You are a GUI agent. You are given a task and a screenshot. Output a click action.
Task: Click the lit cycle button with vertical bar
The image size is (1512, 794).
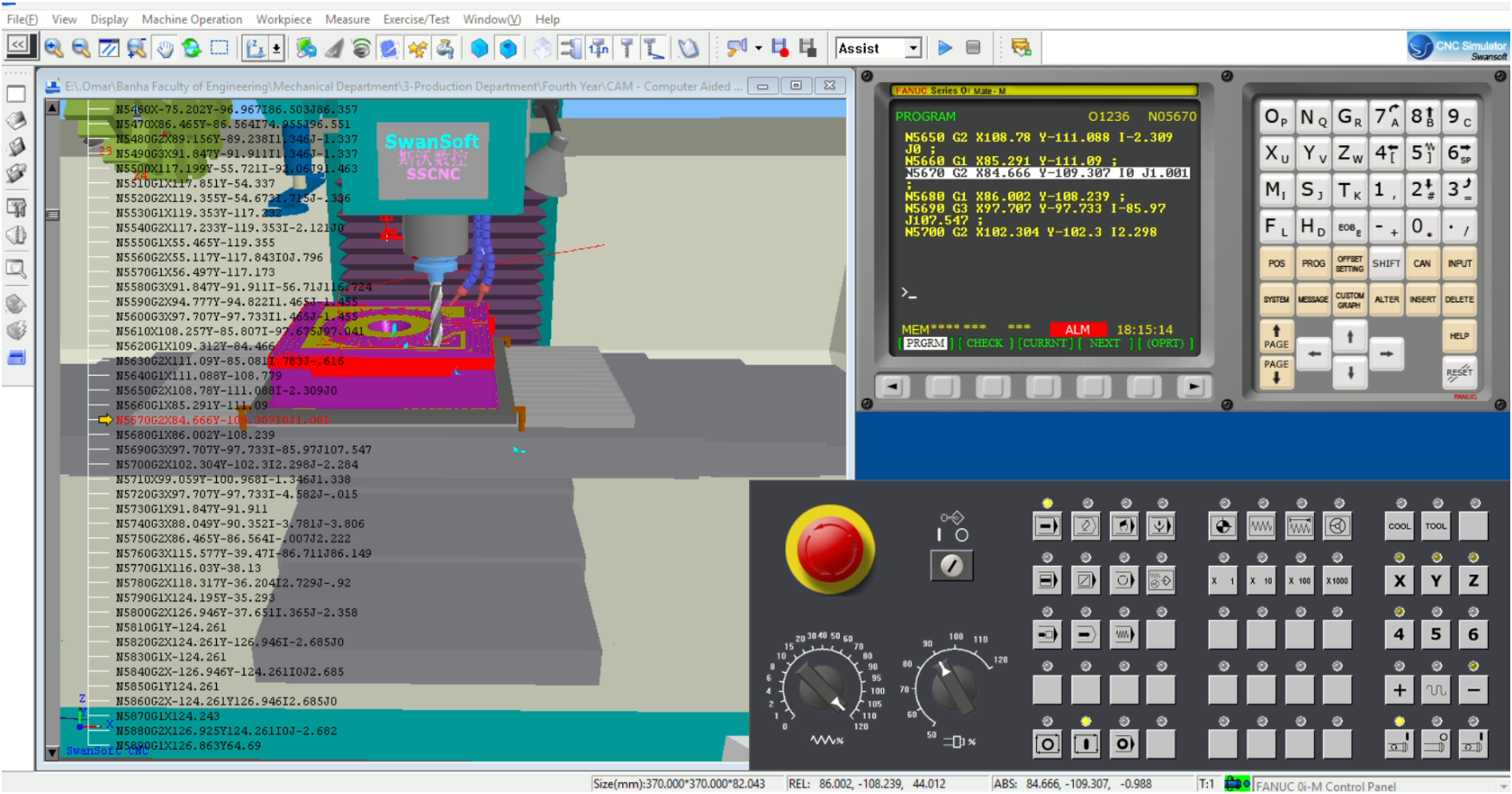pos(1086,744)
